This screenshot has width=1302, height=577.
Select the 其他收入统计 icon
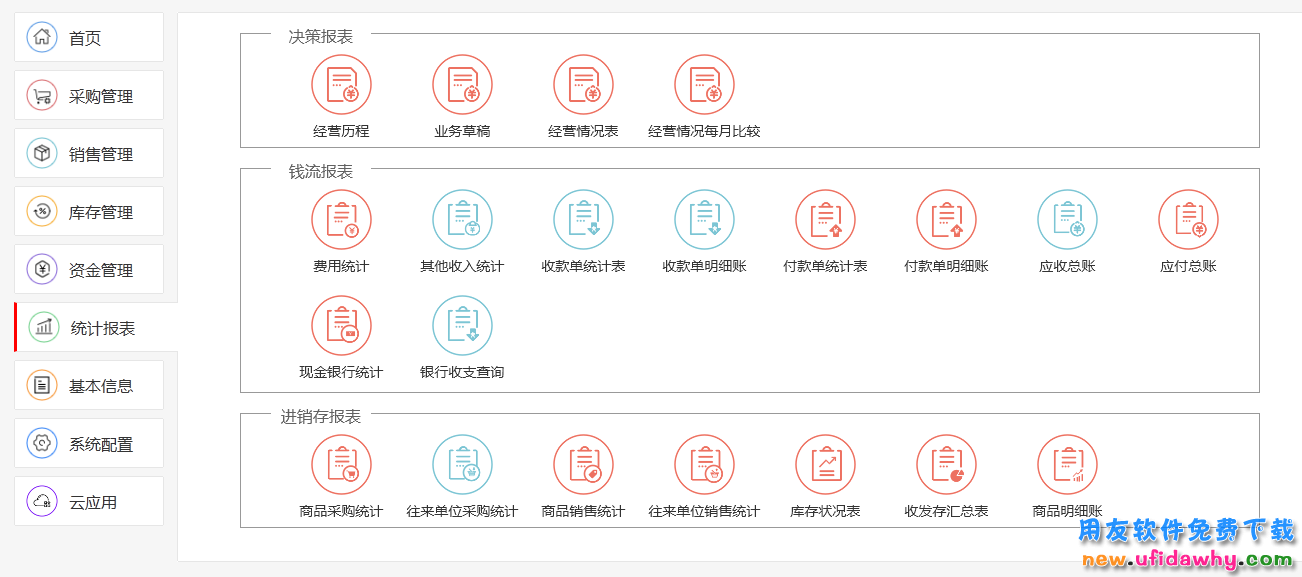coord(462,220)
